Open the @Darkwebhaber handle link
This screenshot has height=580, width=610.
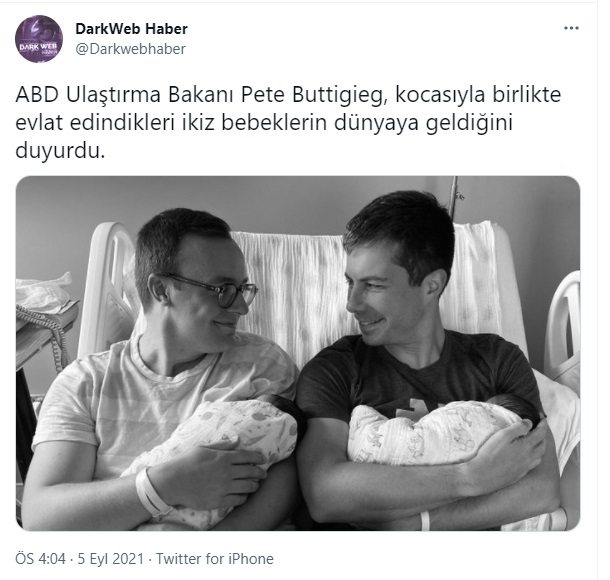pyautogui.click(x=130, y=49)
